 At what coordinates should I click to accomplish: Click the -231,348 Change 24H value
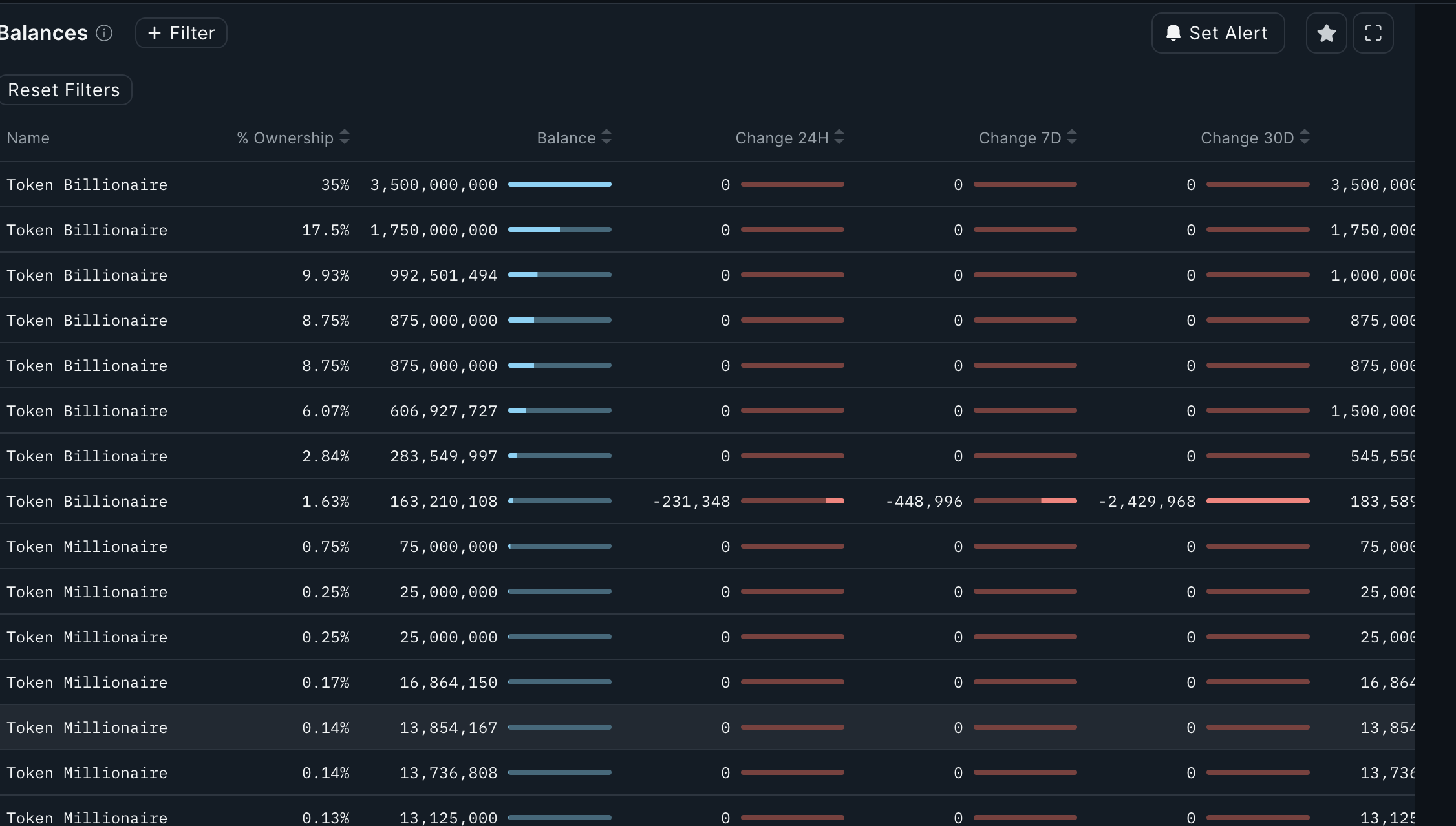point(691,502)
